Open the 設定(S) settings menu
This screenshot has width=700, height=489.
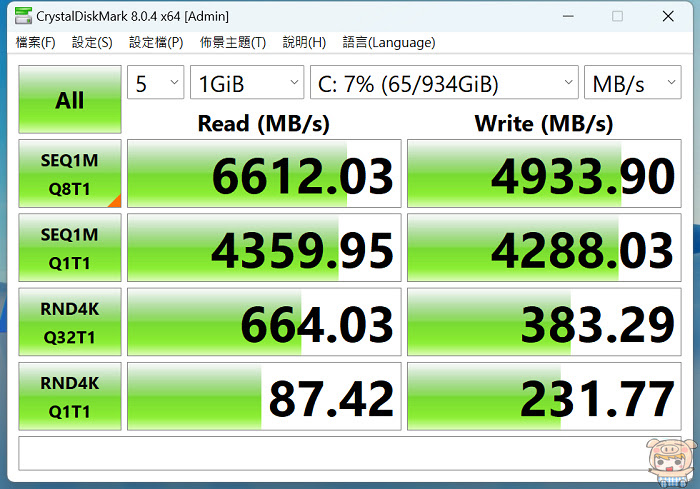92,42
